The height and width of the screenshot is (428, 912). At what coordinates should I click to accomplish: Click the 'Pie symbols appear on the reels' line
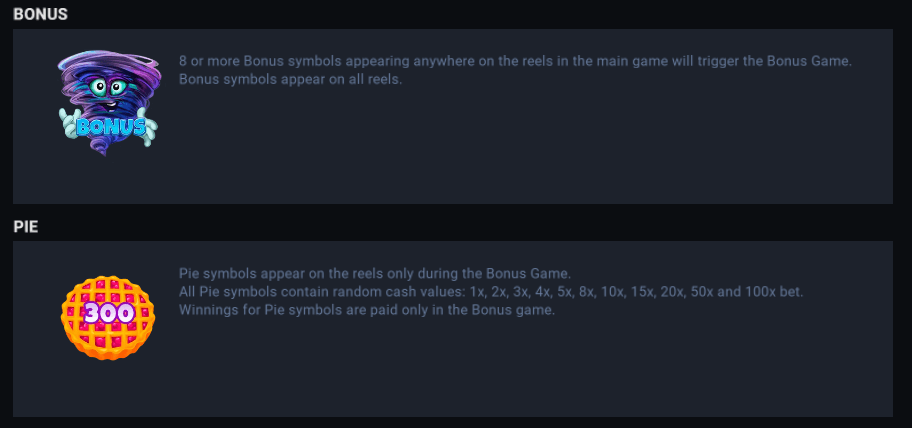tap(373, 273)
